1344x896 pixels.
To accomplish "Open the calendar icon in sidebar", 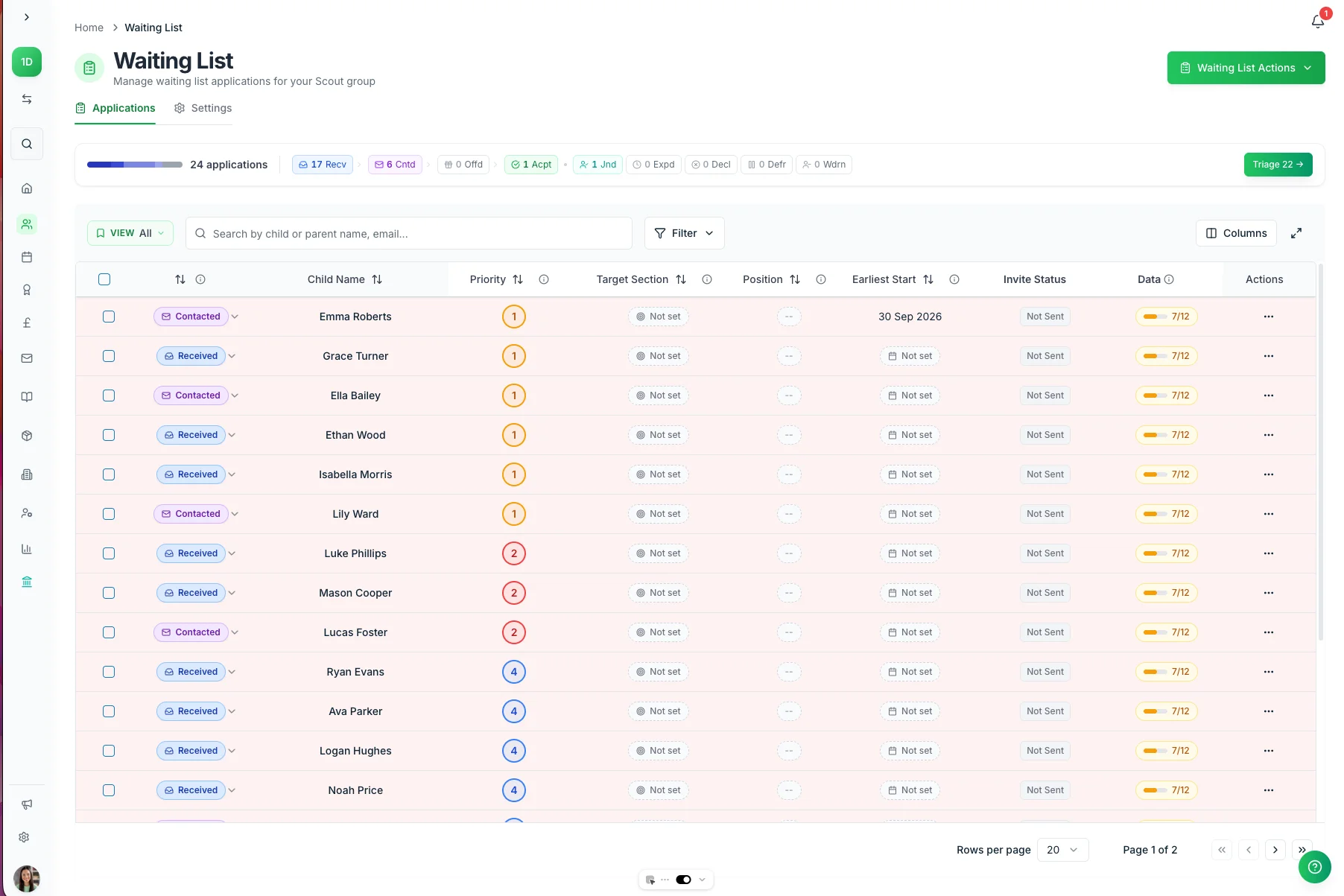I will [27, 257].
